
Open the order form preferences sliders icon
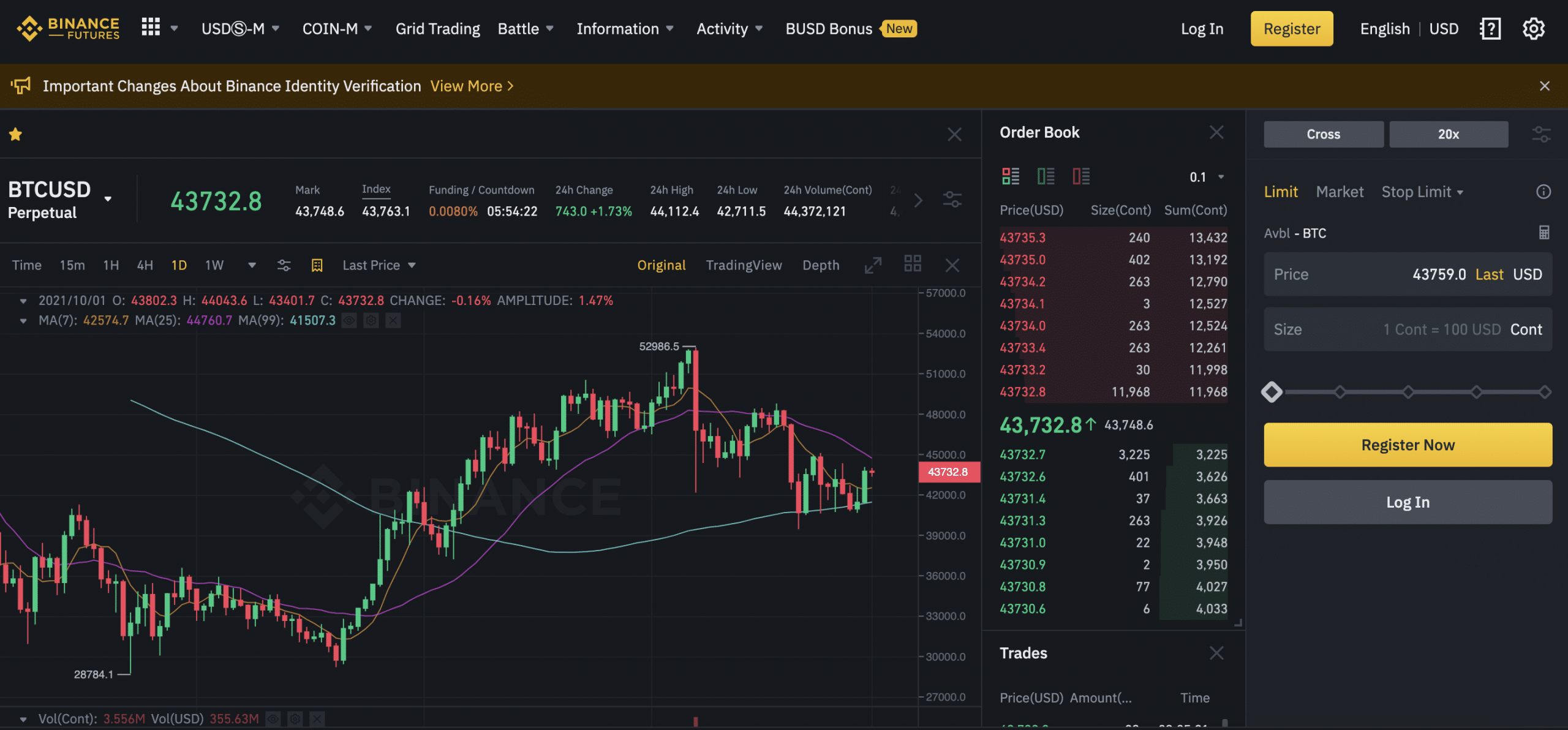(x=1541, y=134)
